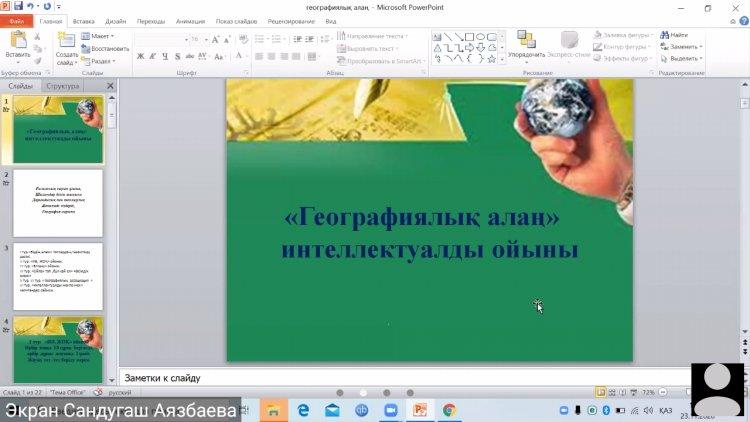Select the star shape in shapes gallery
Screen dimensions: 750x422
[x=493, y=58]
